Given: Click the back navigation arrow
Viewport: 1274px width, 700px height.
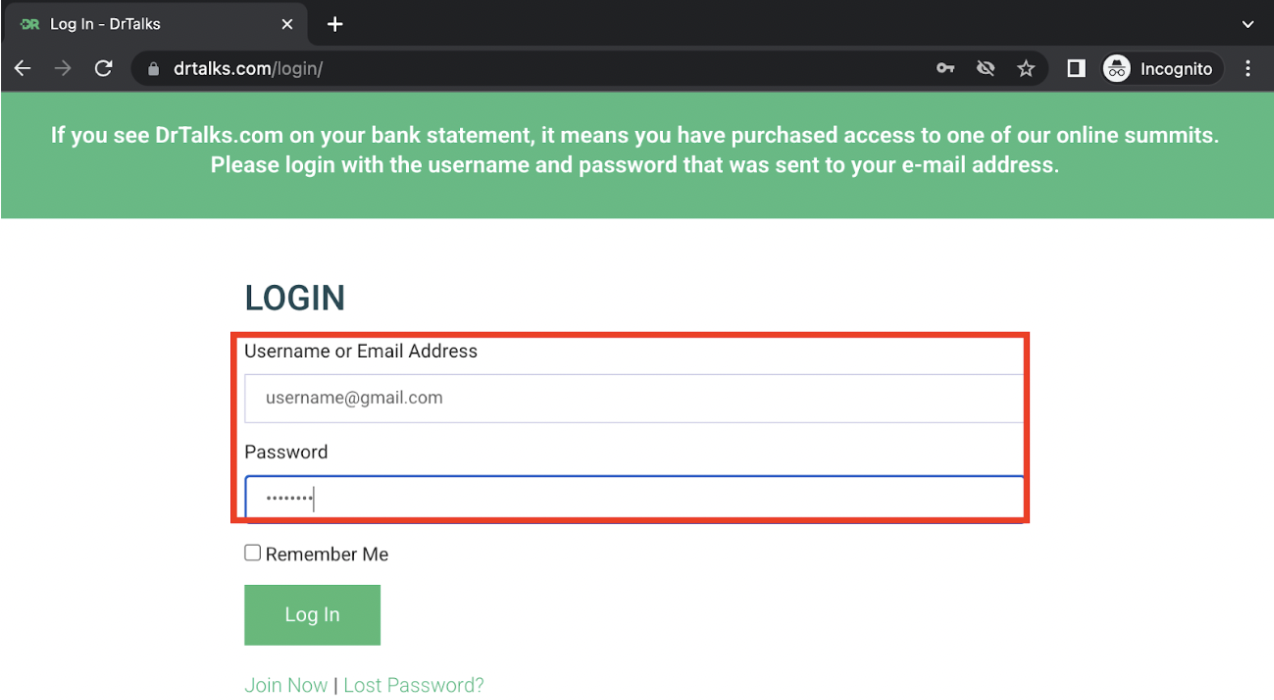Looking at the screenshot, I should tap(22, 68).
